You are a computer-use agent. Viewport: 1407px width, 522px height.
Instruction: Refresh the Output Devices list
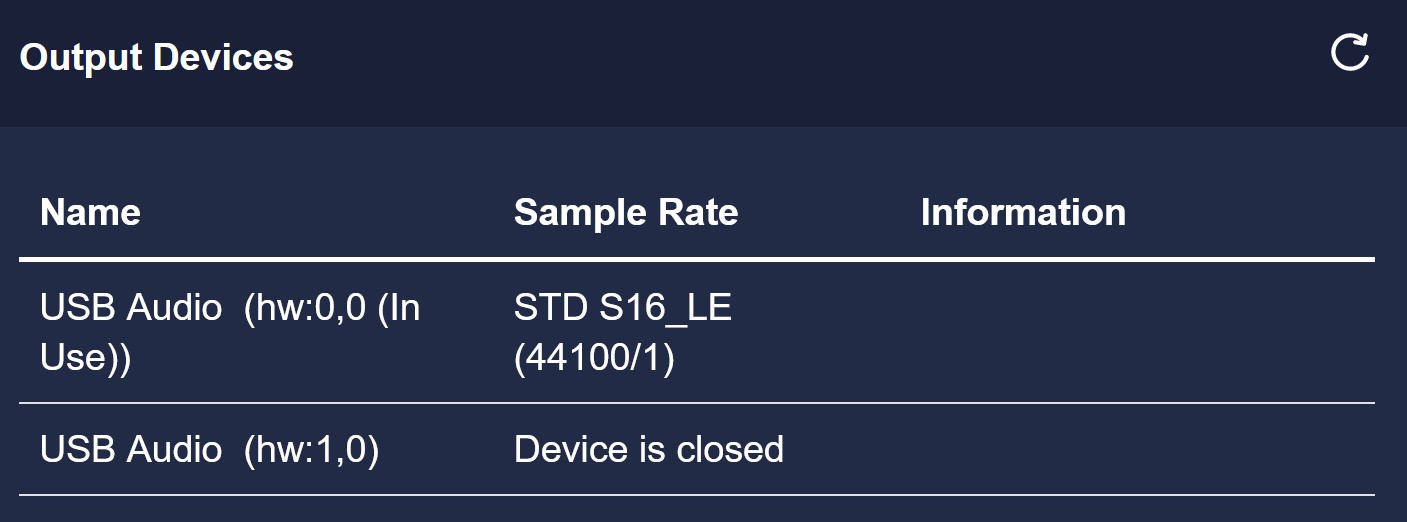click(1349, 53)
